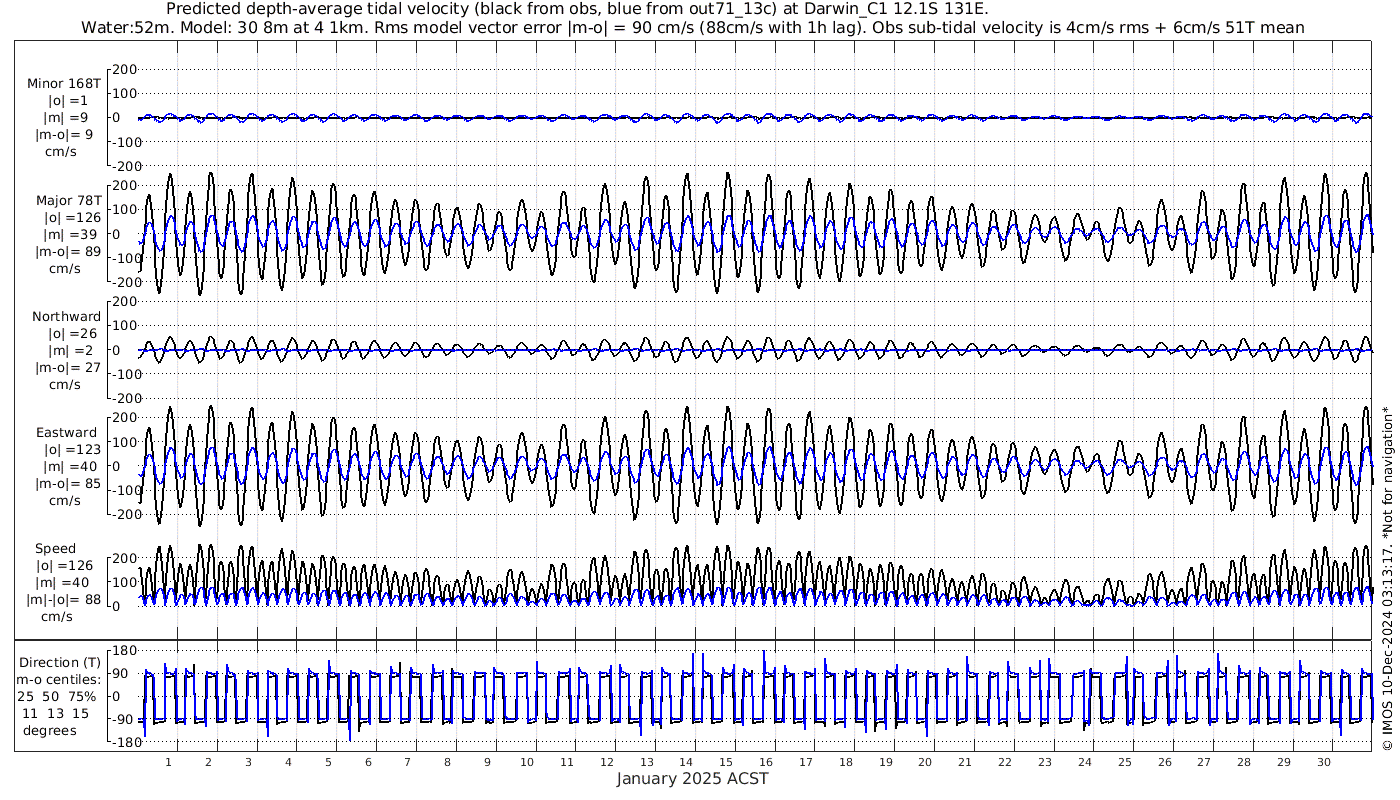Viewport: 1400px width, 800px height.
Task: Click day '10' on the x-axis
Action: pyautogui.click(x=527, y=762)
